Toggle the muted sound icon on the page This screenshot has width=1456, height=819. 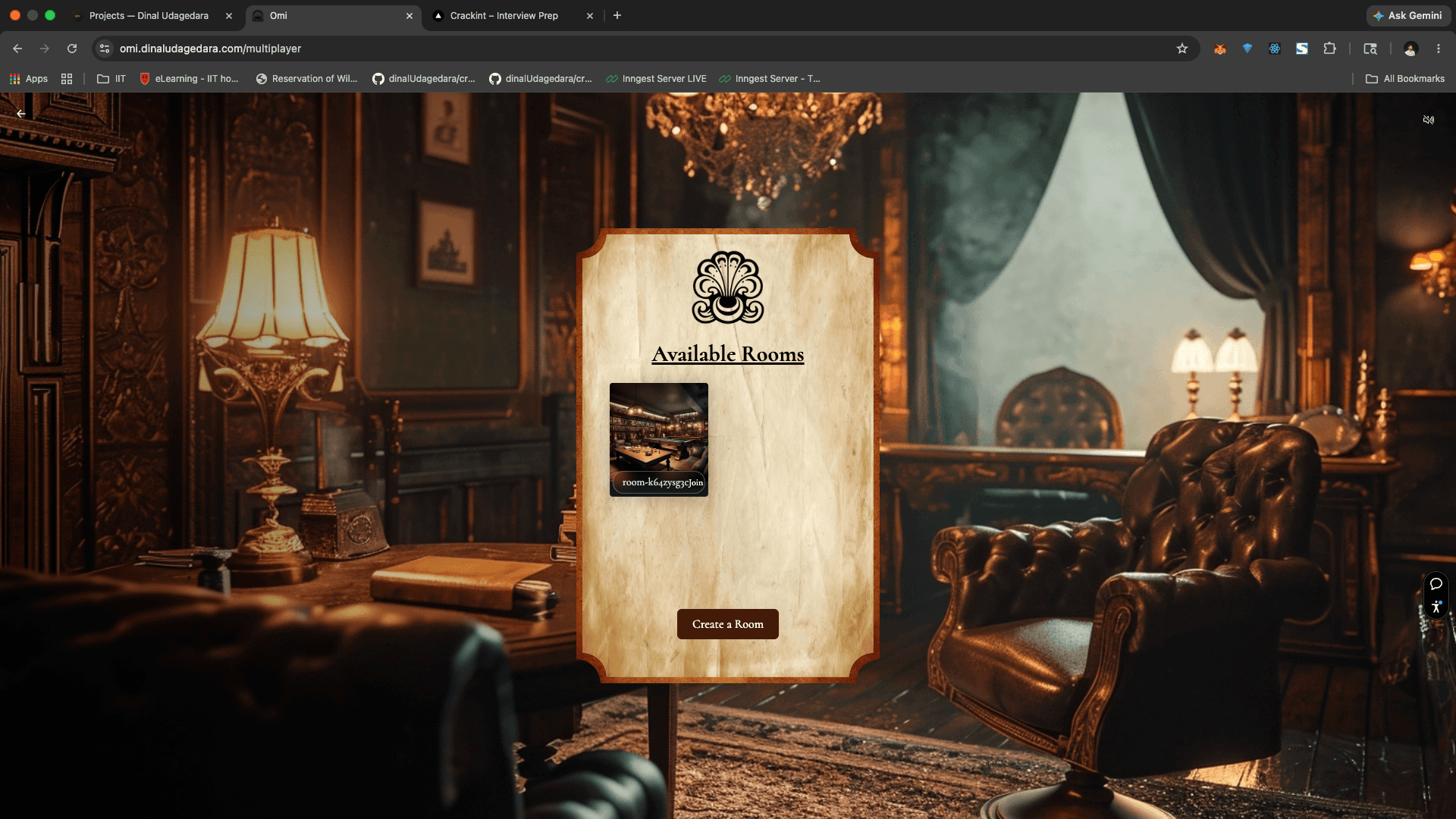[x=1429, y=120]
